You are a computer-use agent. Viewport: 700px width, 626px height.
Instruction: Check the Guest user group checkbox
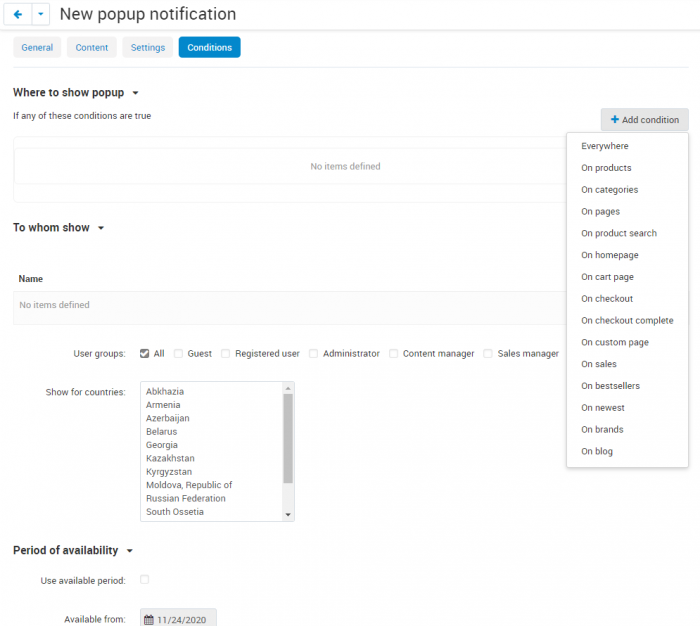click(x=178, y=354)
